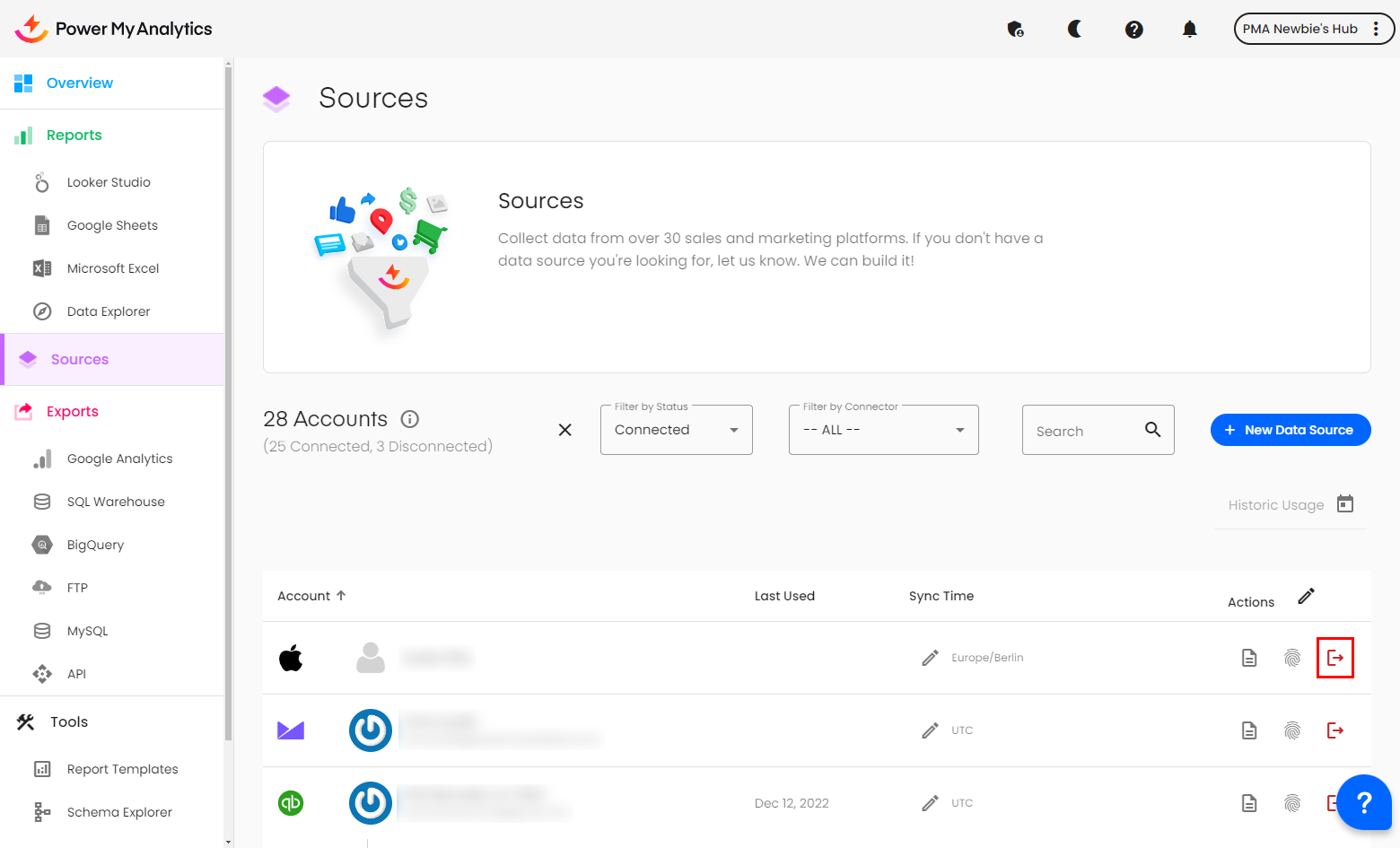Open the Historic Usage calendar icon

point(1344,503)
